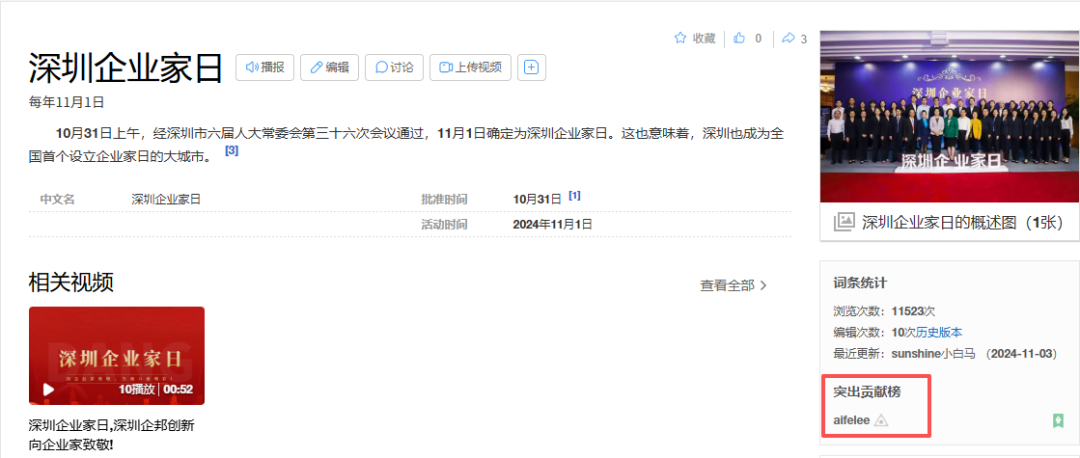Click the 活动时间 value 2024年11月1日
The image size is (1080, 458).
pyautogui.click(x=552, y=224)
